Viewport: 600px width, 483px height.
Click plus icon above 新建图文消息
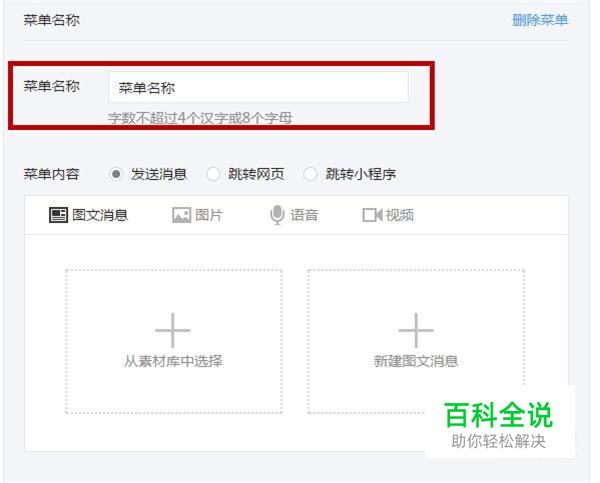pos(416,331)
